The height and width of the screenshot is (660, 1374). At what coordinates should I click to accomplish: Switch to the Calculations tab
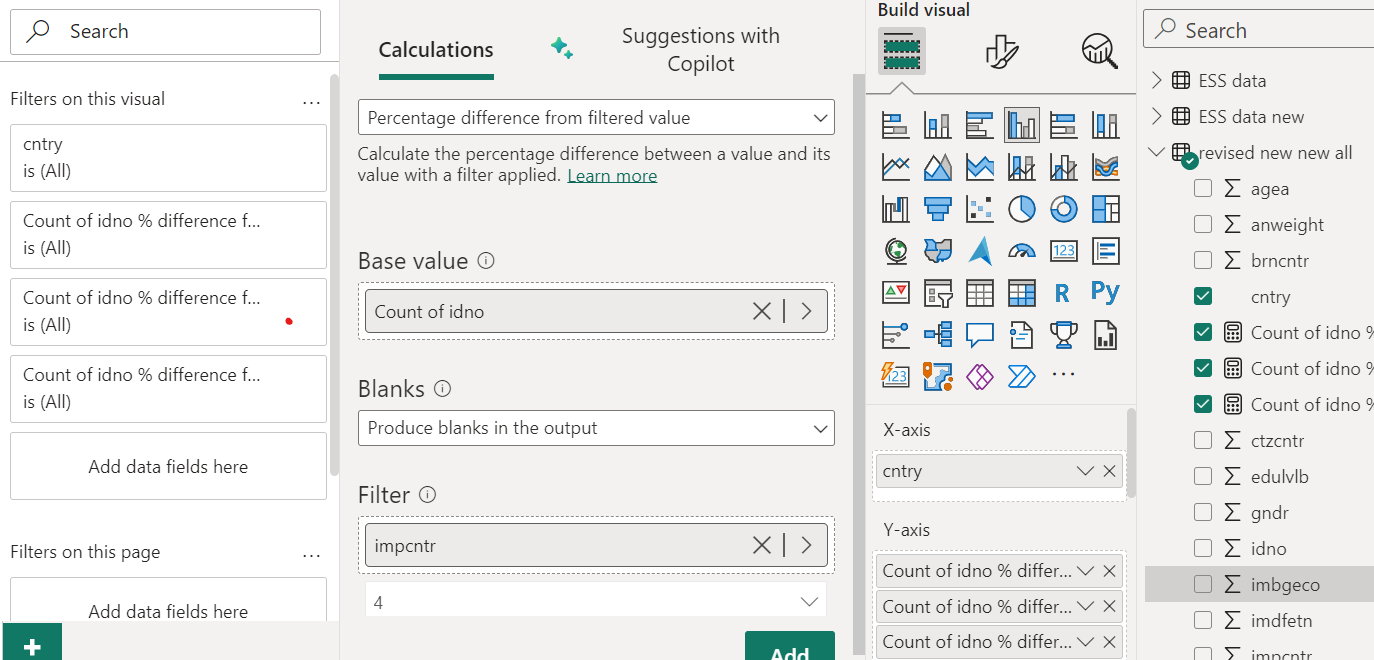[436, 50]
